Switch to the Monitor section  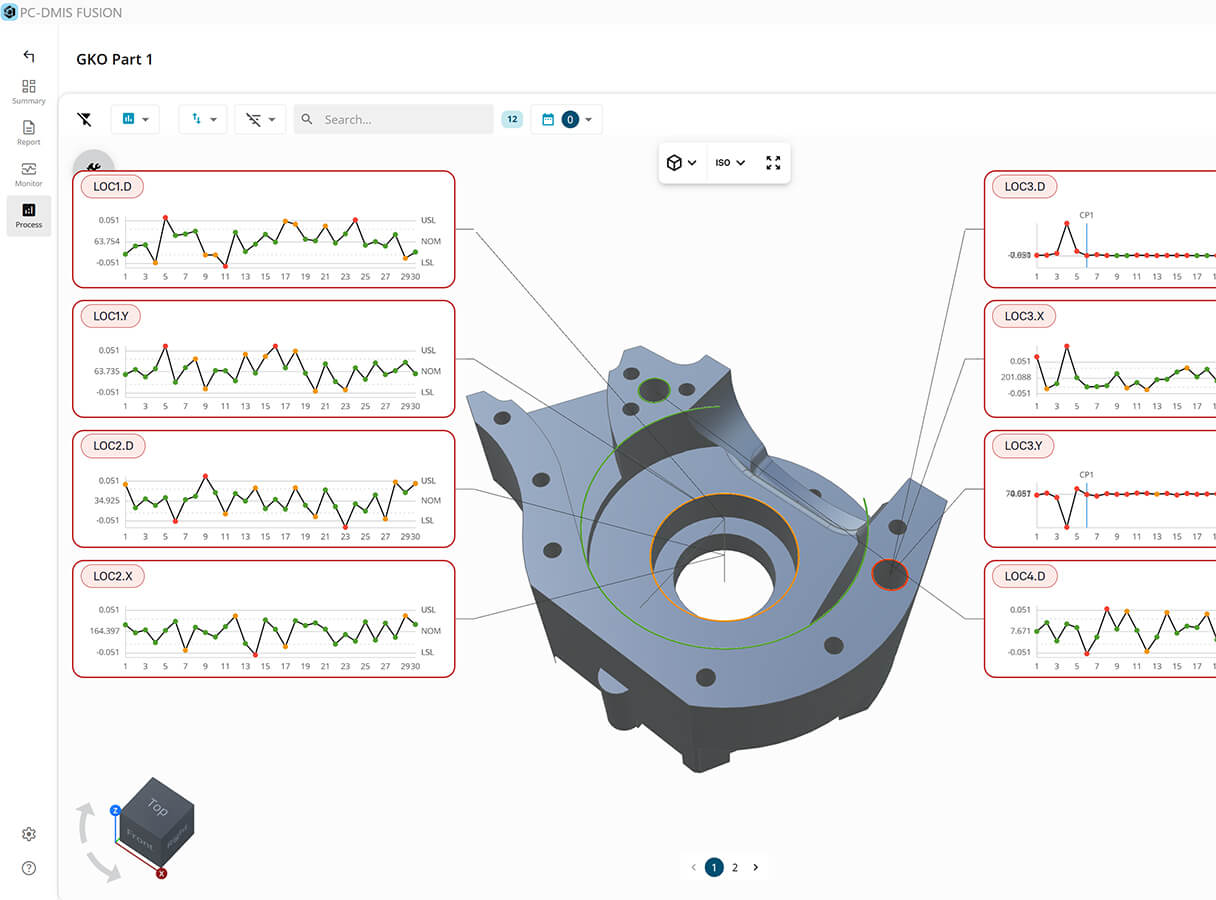point(28,174)
